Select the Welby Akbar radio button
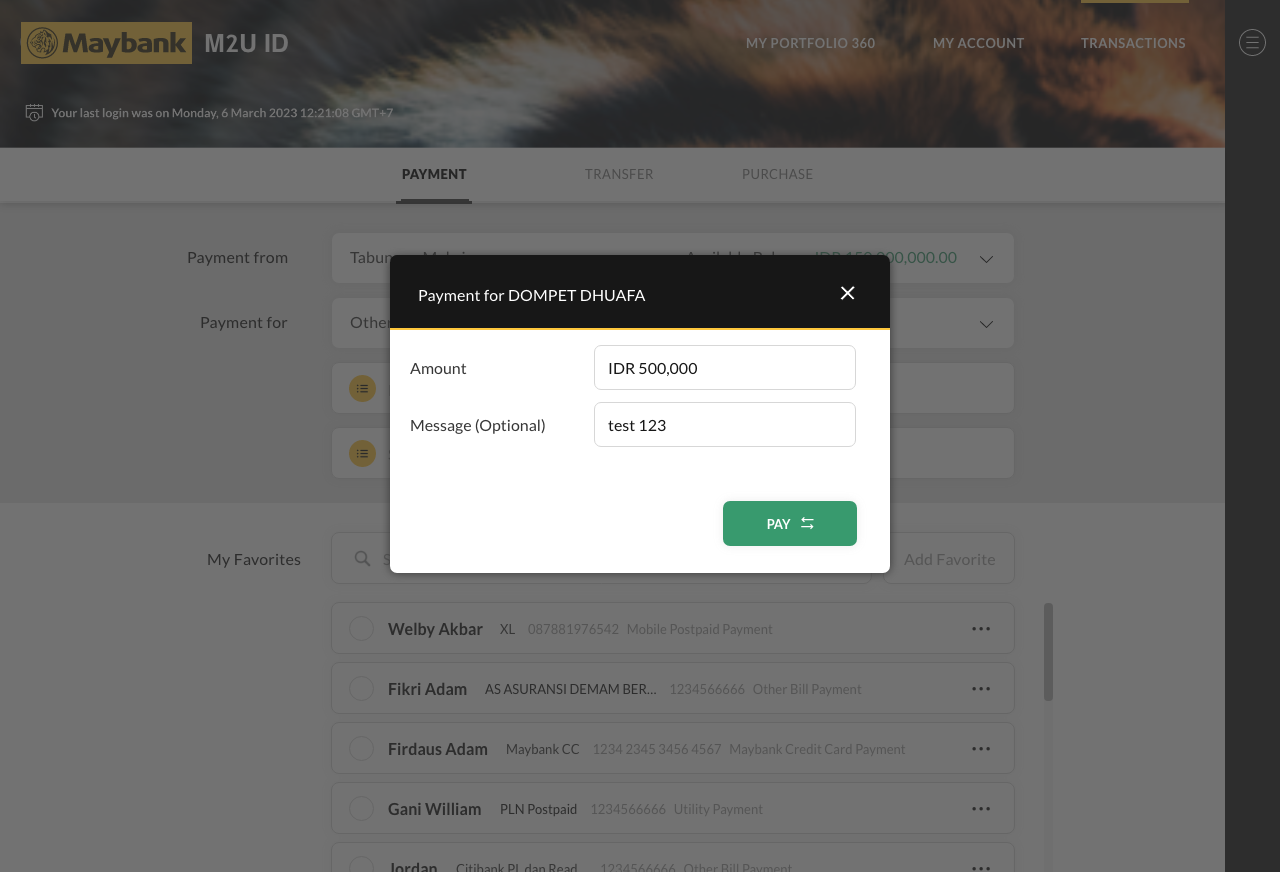Viewport: 1280px width, 872px height. tap(361, 628)
